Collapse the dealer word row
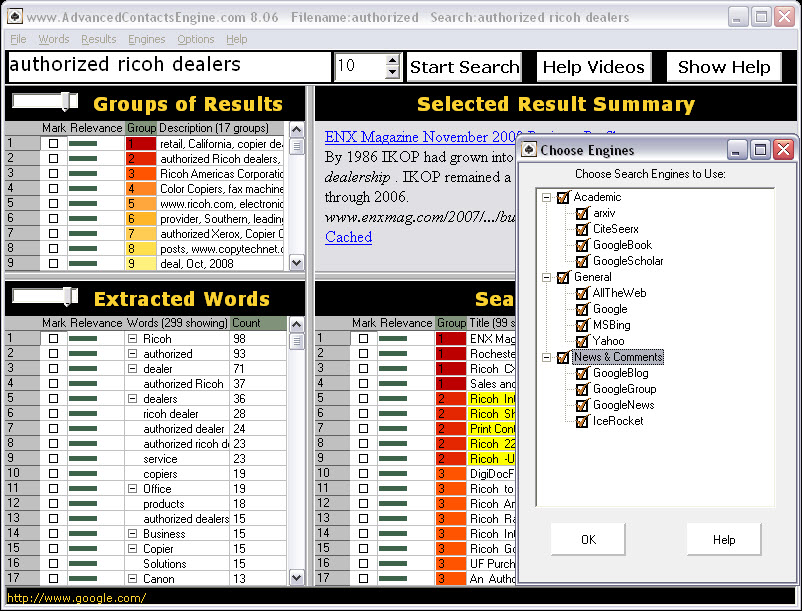Screen dimensions: 802x611 [132, 369]
